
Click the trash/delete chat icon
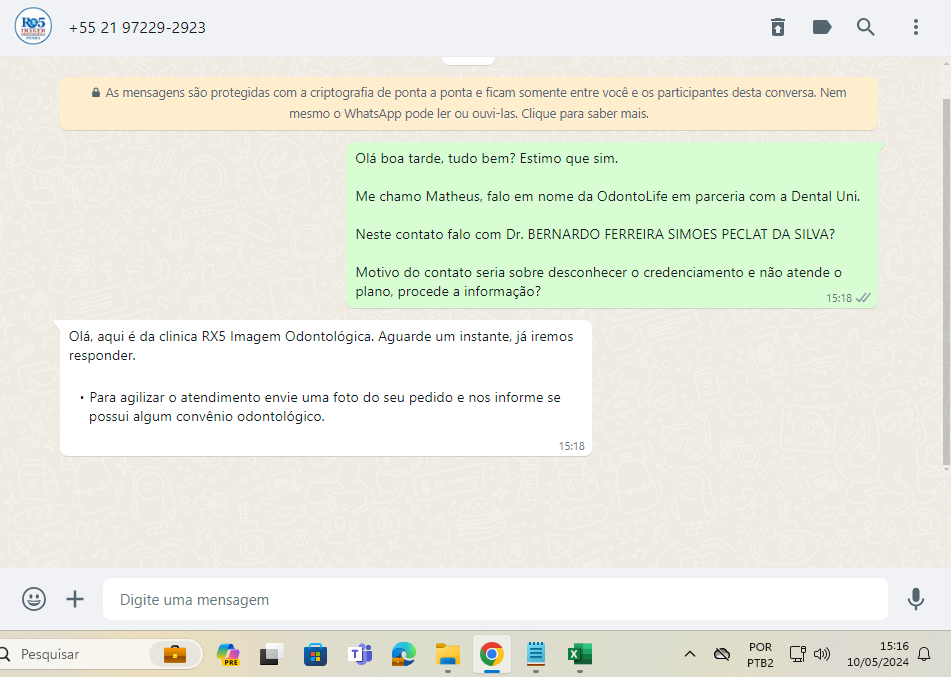click(x=778, y=27)
